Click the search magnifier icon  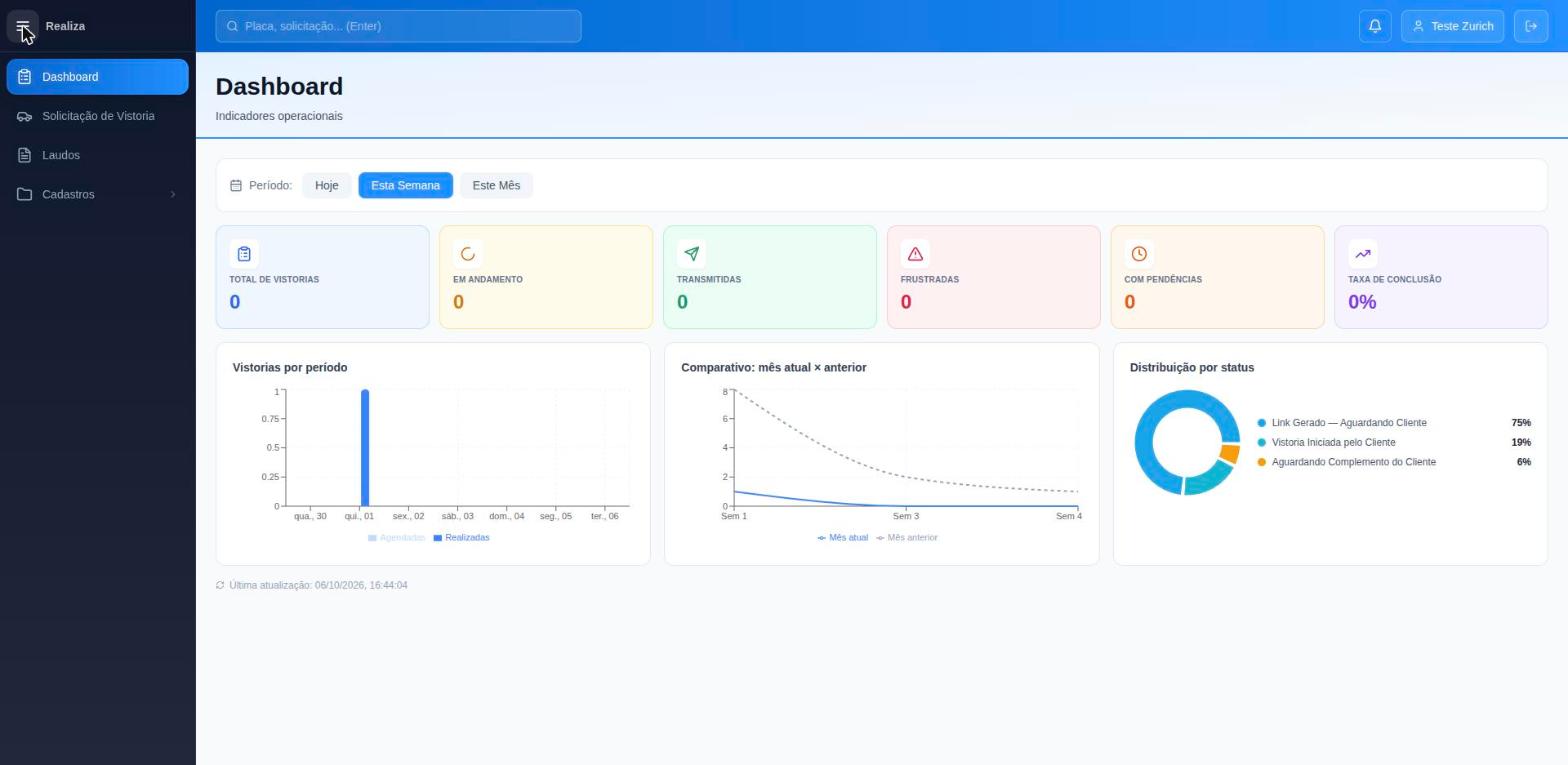coord(233,26)
